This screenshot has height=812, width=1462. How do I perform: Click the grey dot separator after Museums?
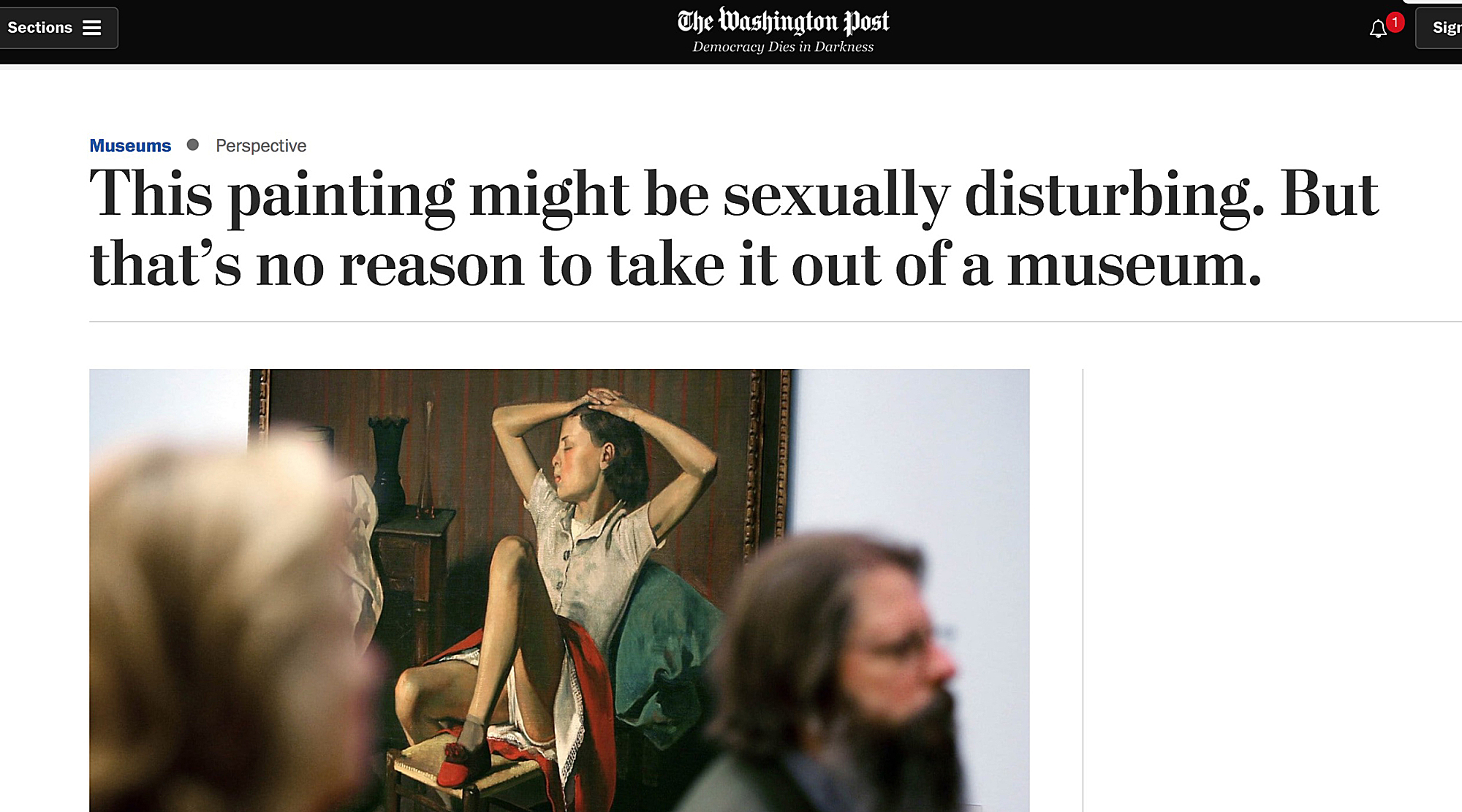click(x=193, y=145)
